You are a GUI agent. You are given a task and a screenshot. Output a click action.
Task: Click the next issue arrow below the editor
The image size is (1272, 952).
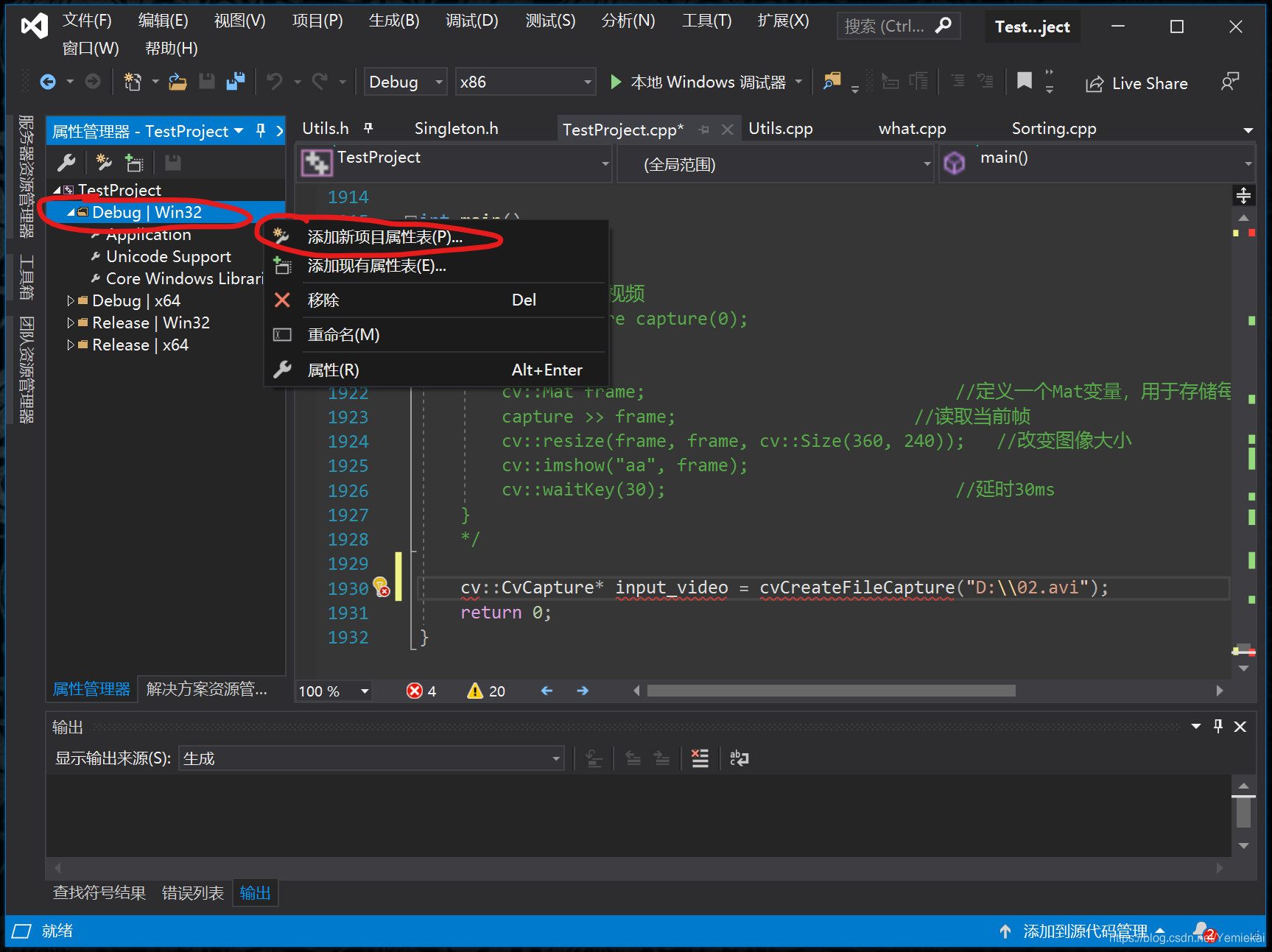[x=583, y=691]
